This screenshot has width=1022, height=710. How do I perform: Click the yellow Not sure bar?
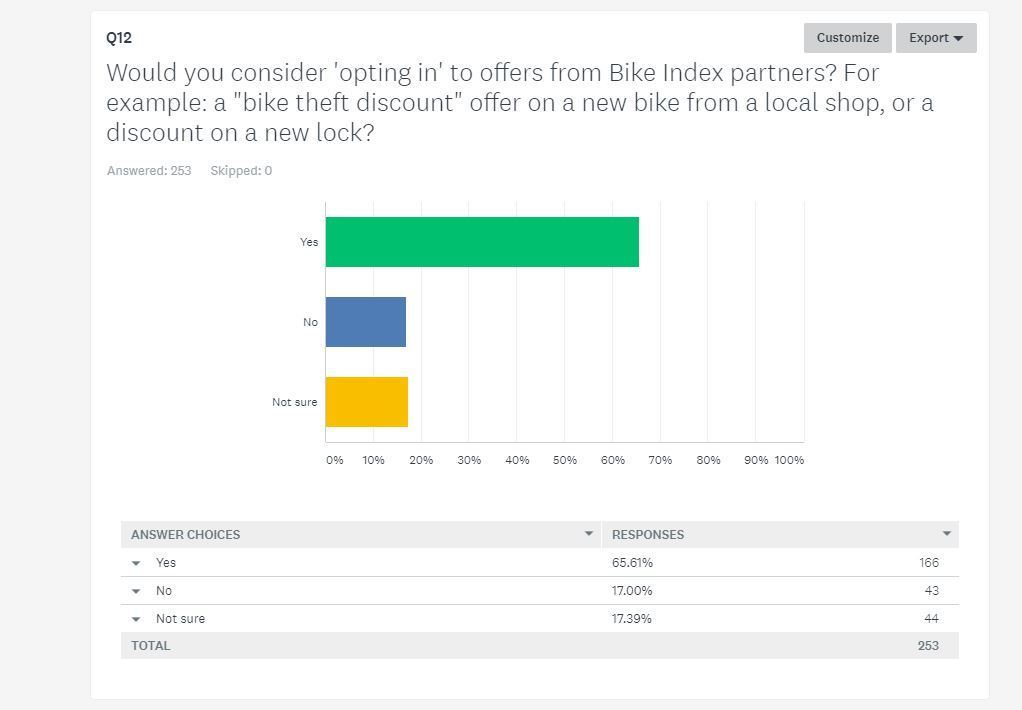(367, 402)
